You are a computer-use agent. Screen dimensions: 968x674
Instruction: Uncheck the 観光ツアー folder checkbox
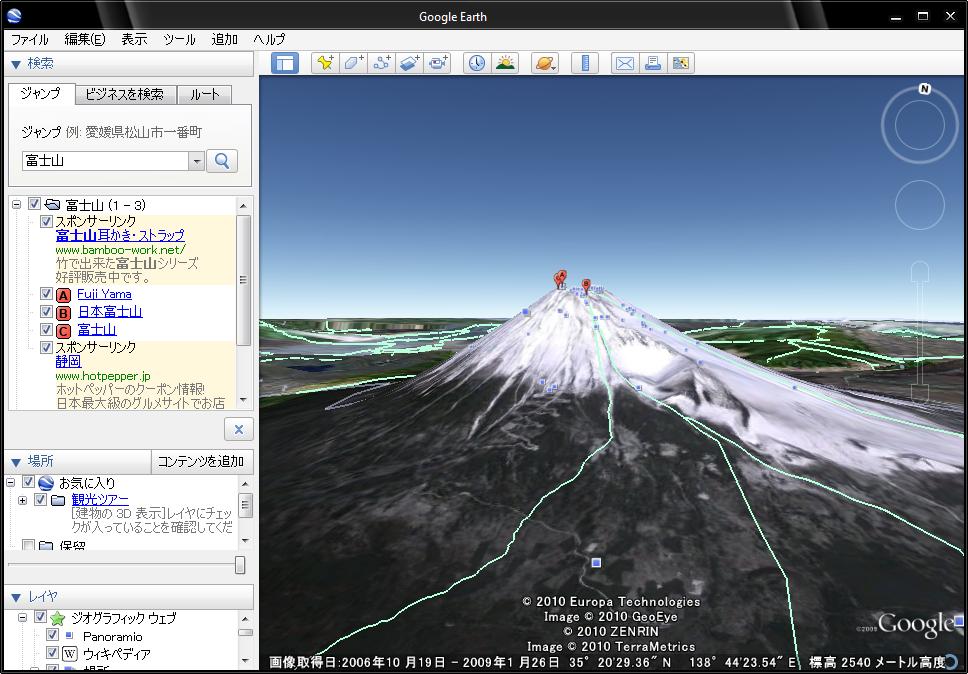[40, 499]
